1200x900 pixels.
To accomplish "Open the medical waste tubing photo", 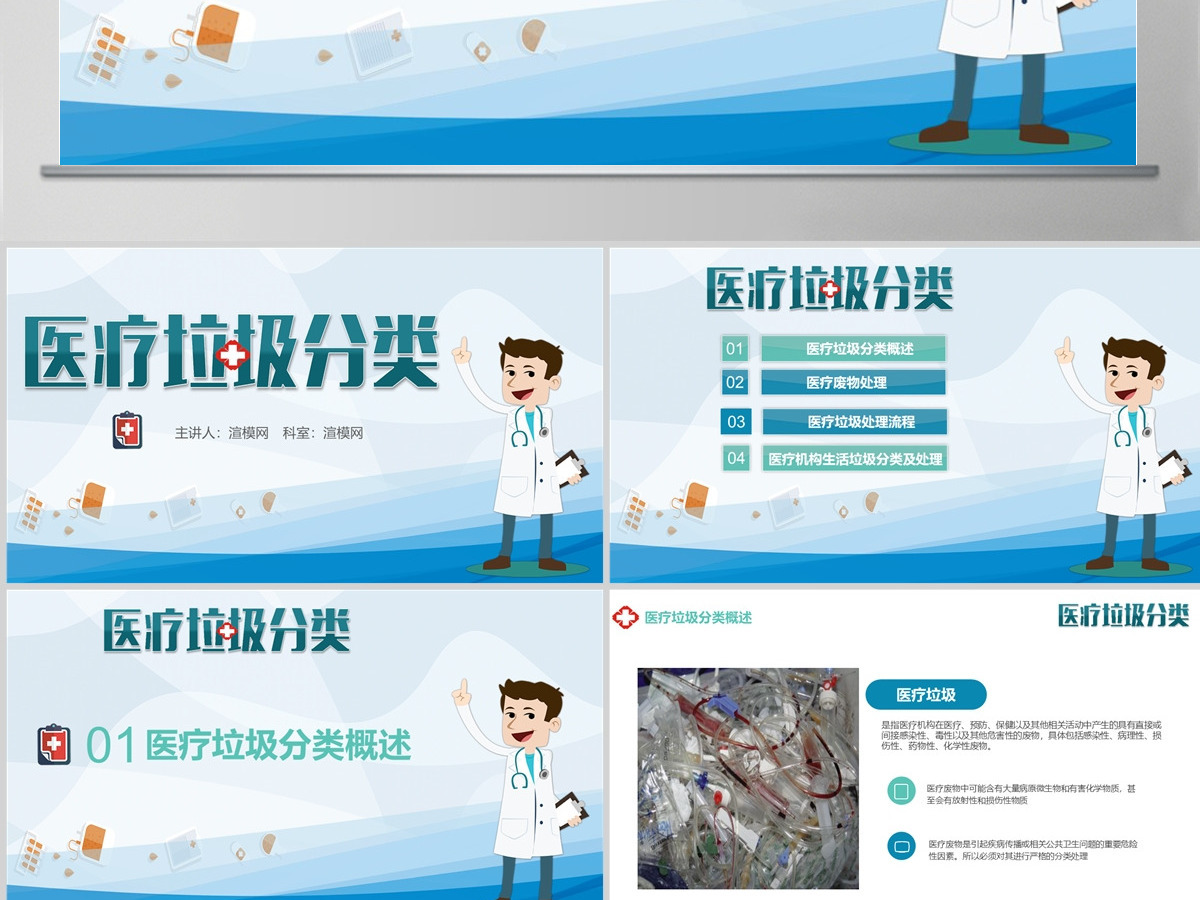I will tap(748, 779).
